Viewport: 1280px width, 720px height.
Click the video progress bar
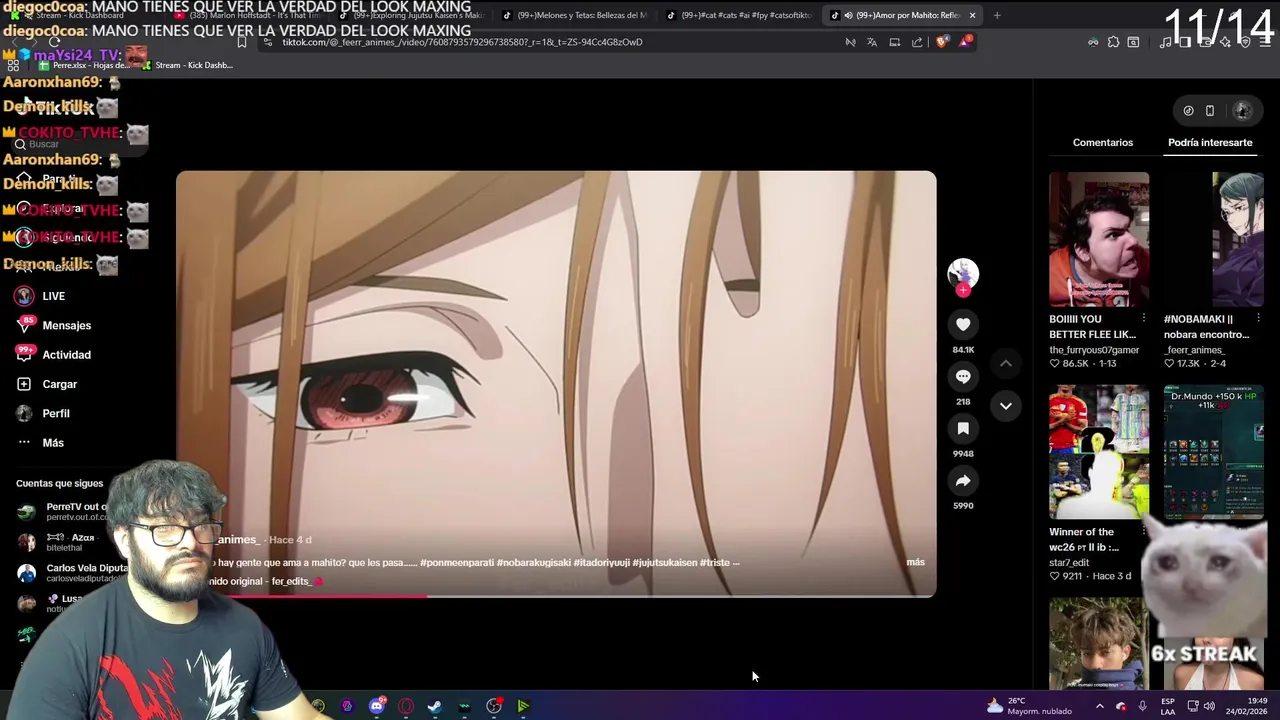point(556,596)
